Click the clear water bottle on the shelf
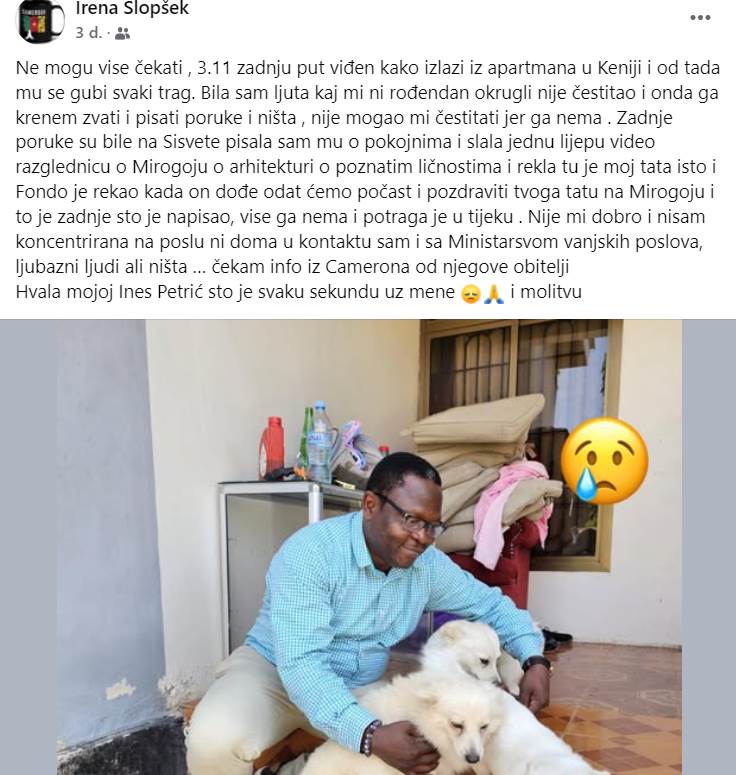736x775 pixels. click(x=321, y=442)
